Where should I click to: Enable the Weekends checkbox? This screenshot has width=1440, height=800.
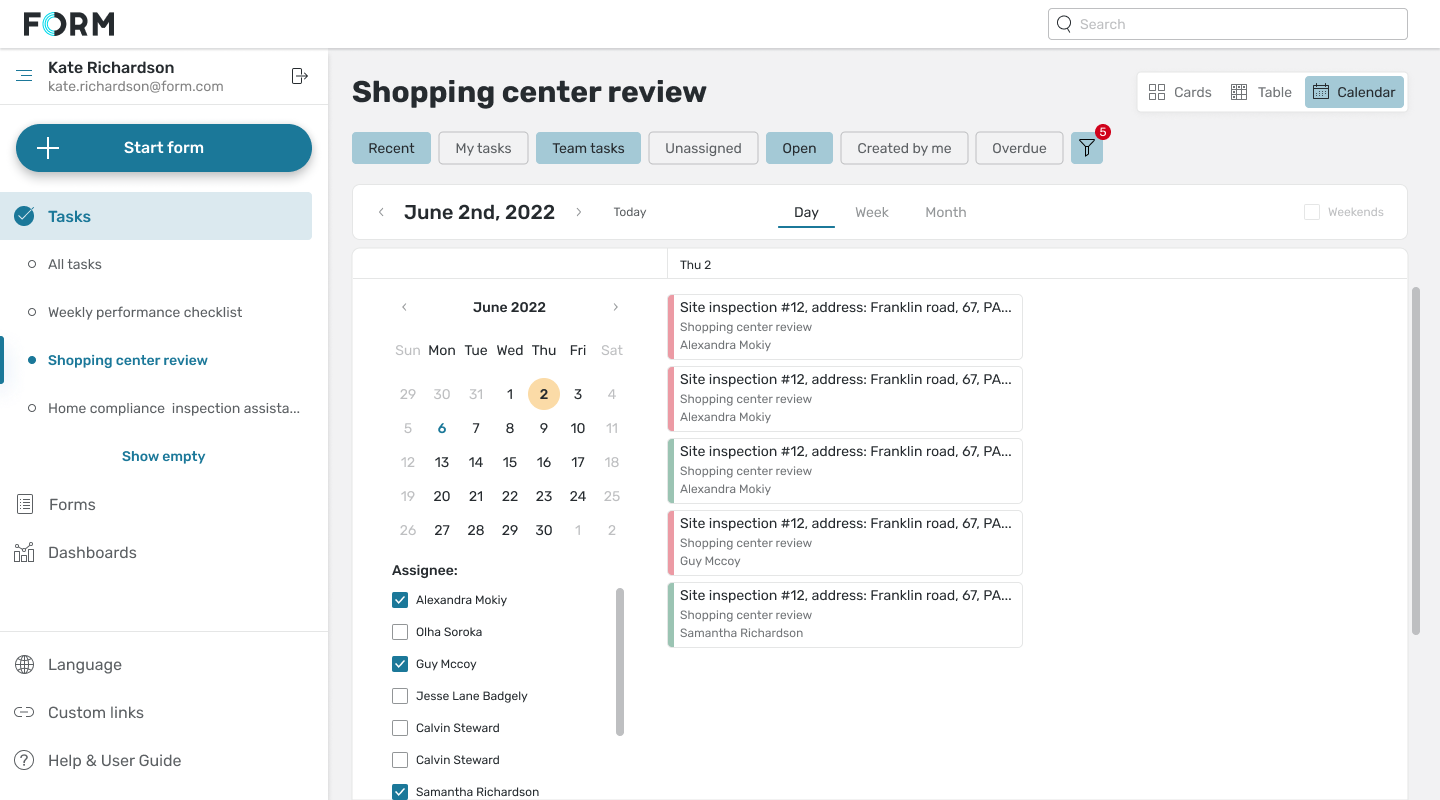click(x=1312, y=212)
